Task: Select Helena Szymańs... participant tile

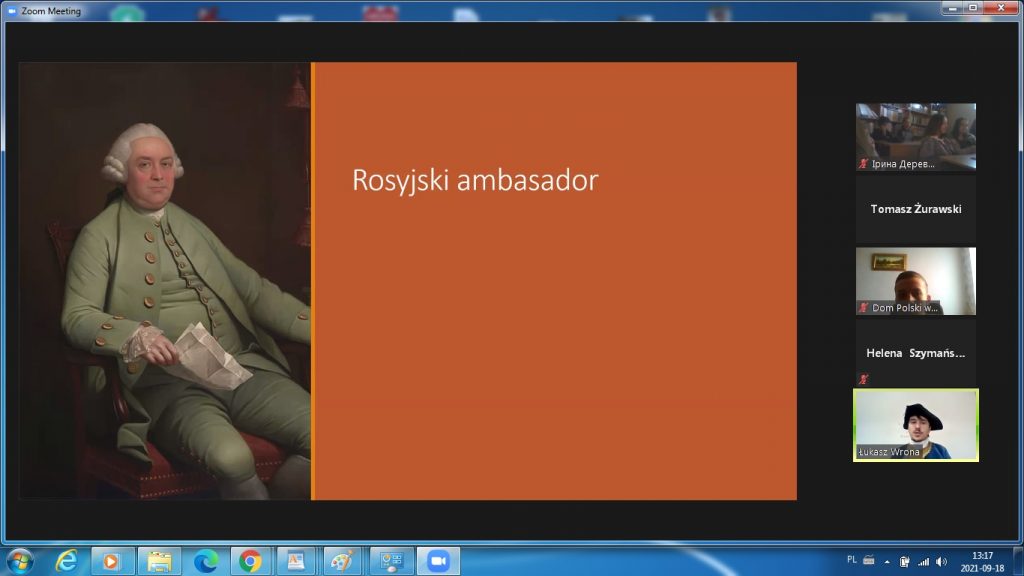Action: [x=915, y=354]
